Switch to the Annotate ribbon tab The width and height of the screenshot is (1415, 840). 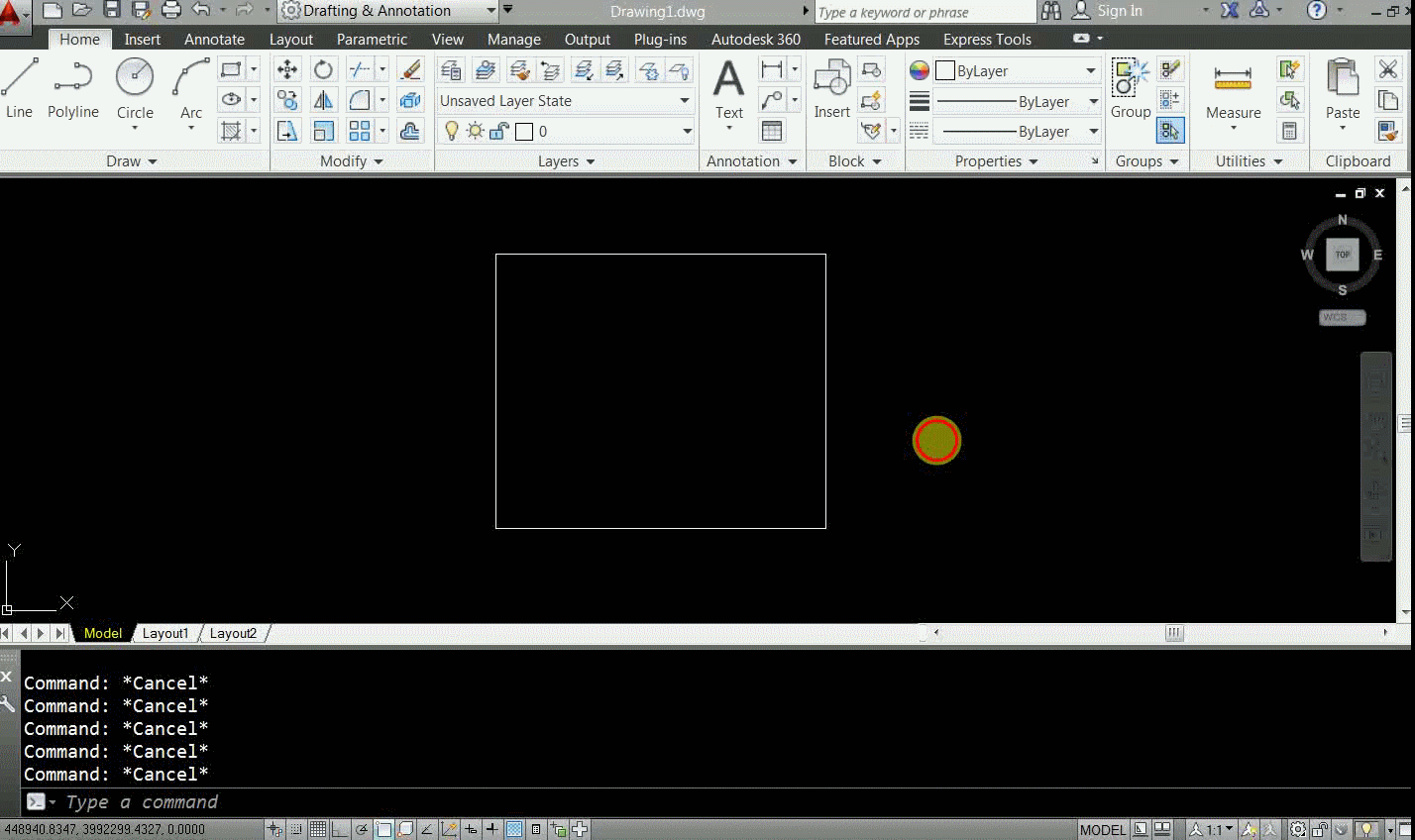coord(214,40)
